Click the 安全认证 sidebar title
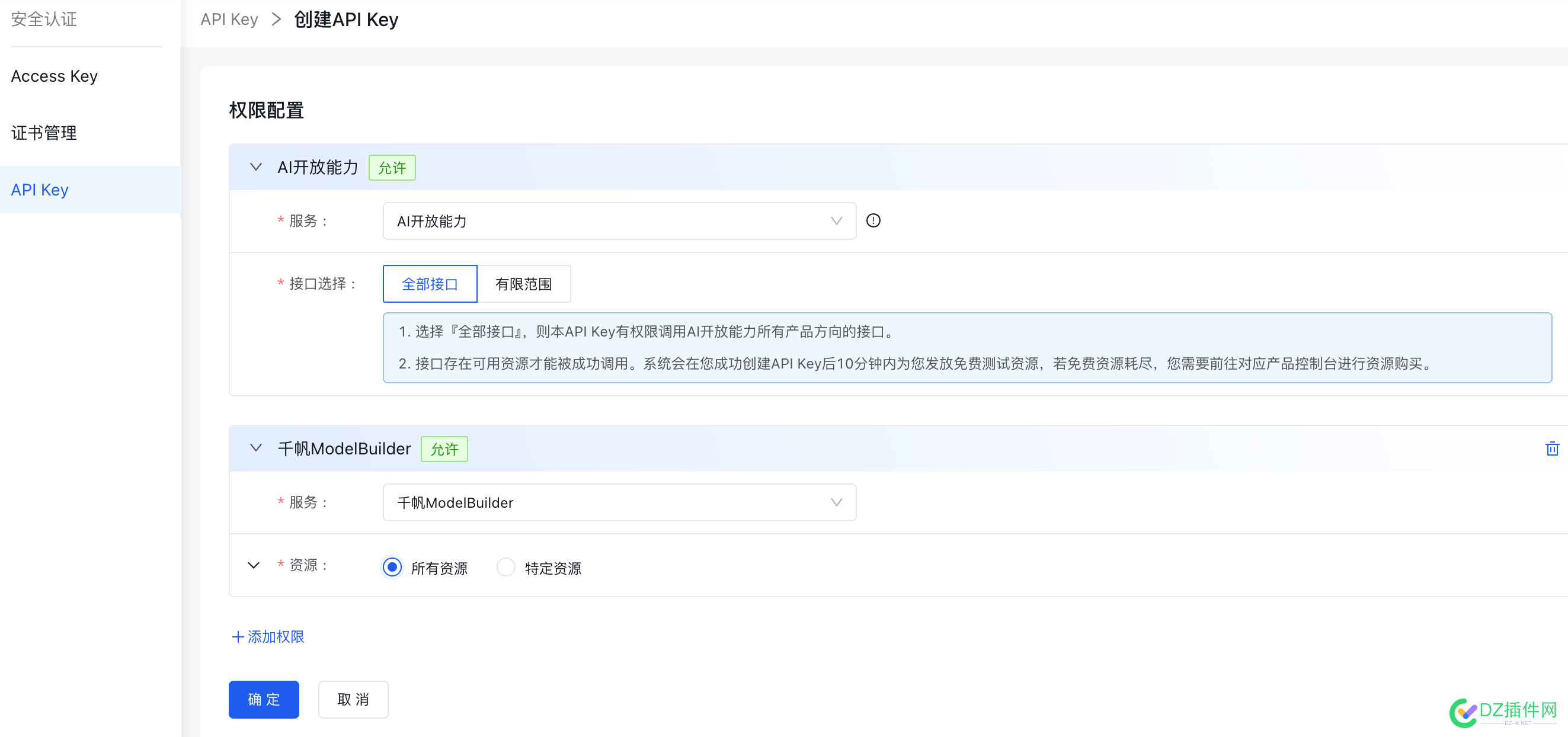 (44, 20)
